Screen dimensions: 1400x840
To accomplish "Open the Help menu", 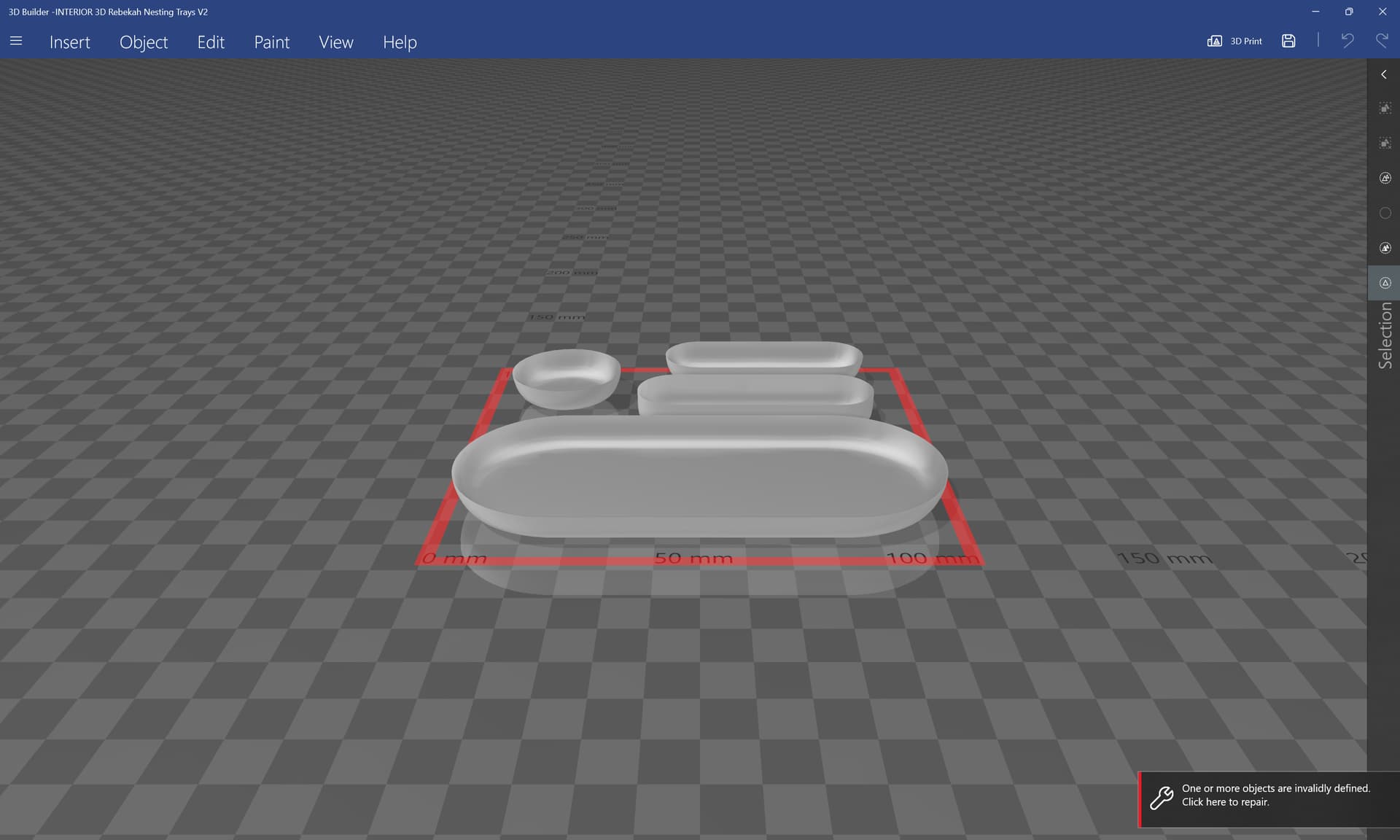I will click(x=400, y=42).
